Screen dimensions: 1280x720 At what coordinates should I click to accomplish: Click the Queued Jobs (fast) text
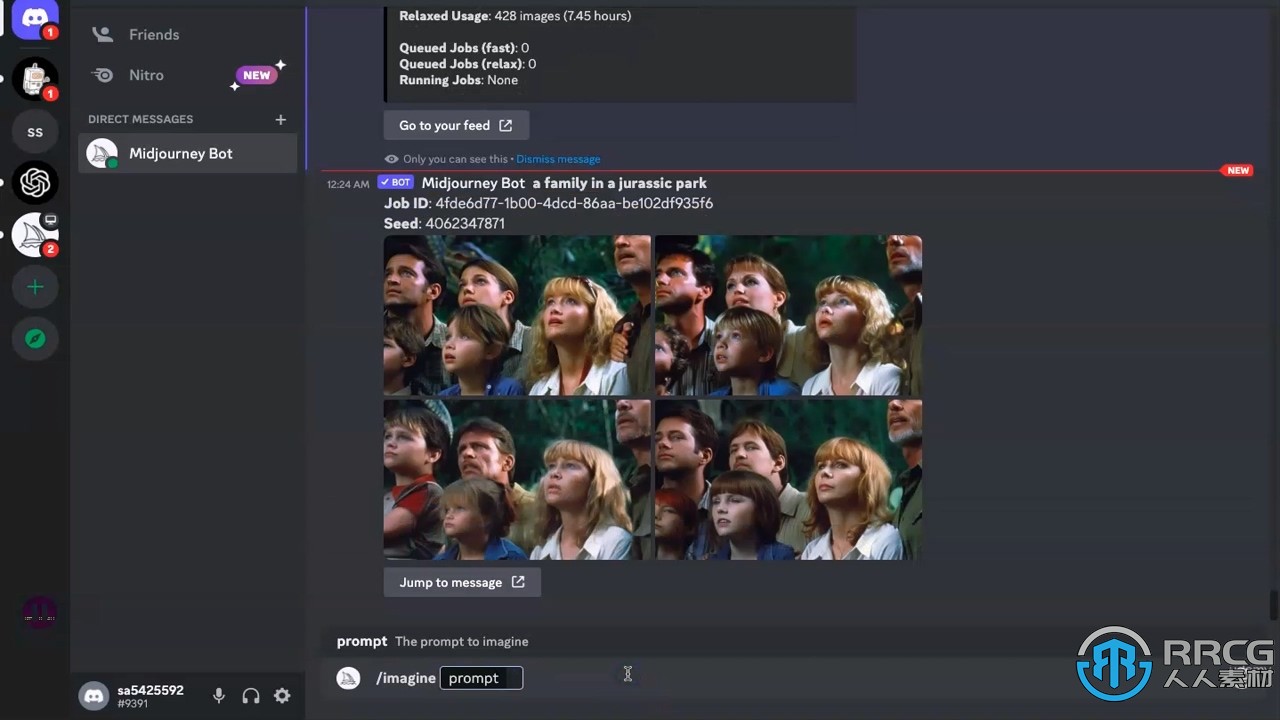point(464,48)
